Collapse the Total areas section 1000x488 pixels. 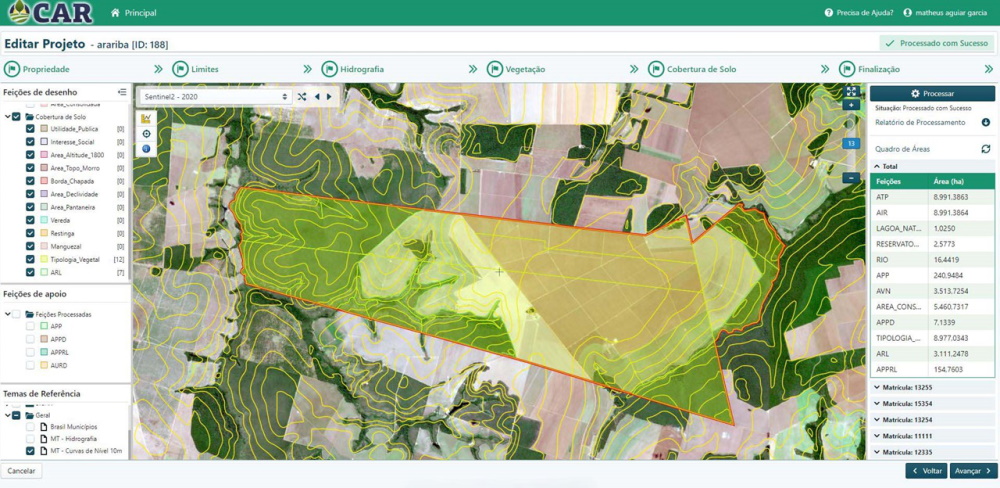click(x=932, y=166)
